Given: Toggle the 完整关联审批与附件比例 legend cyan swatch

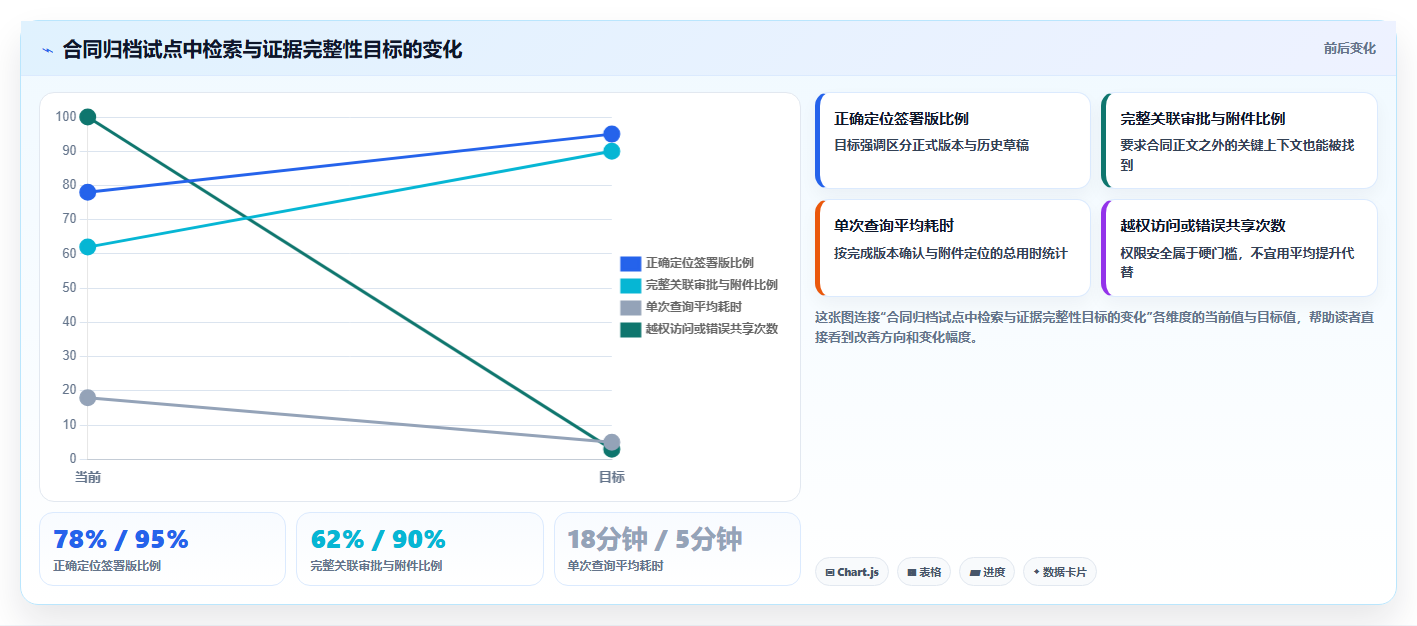Looking at the screenshot, I should point(630,285).
